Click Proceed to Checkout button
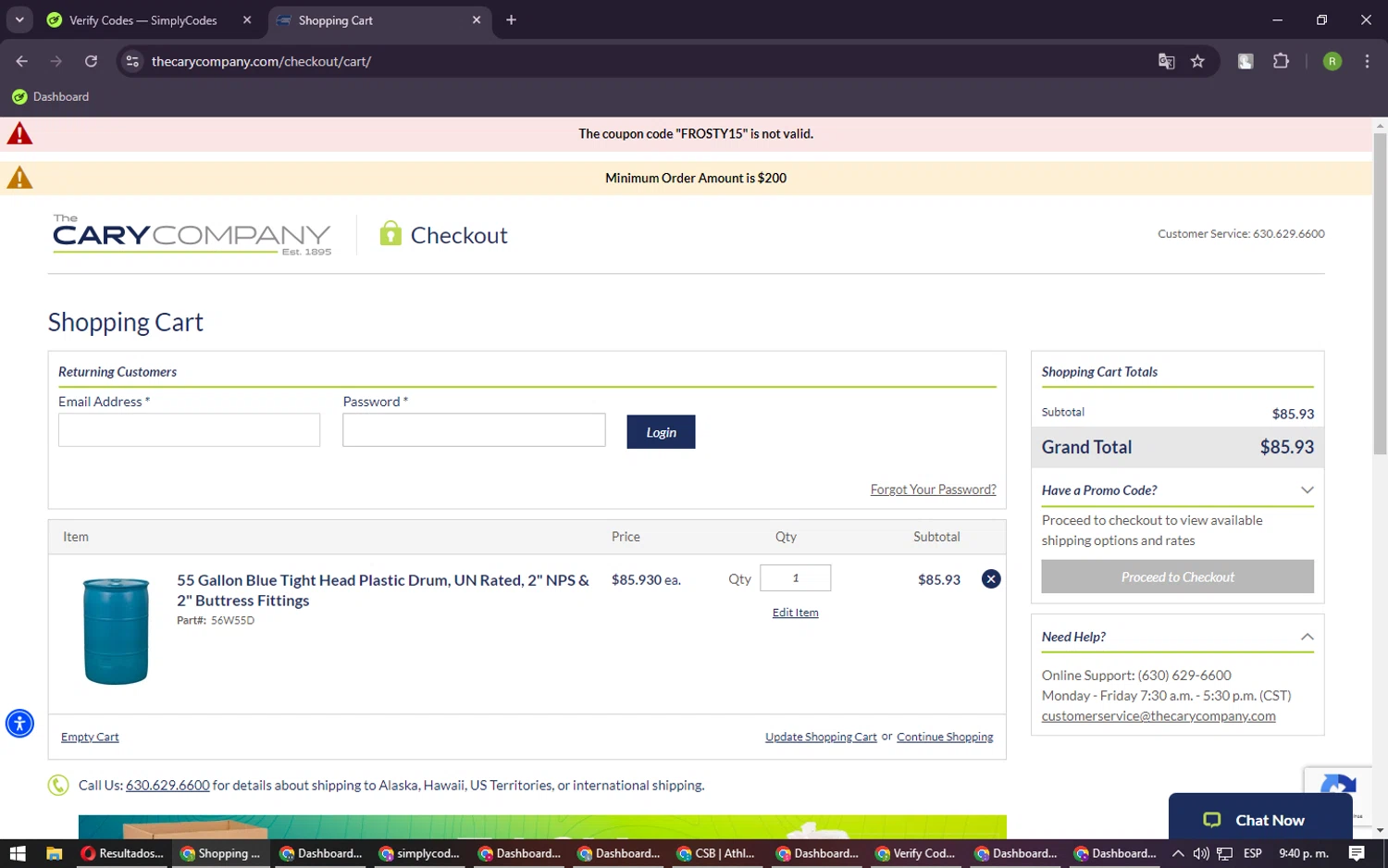Viewport: 1388px width, 868px height. pyautogui.click(x=1177, y=577)
